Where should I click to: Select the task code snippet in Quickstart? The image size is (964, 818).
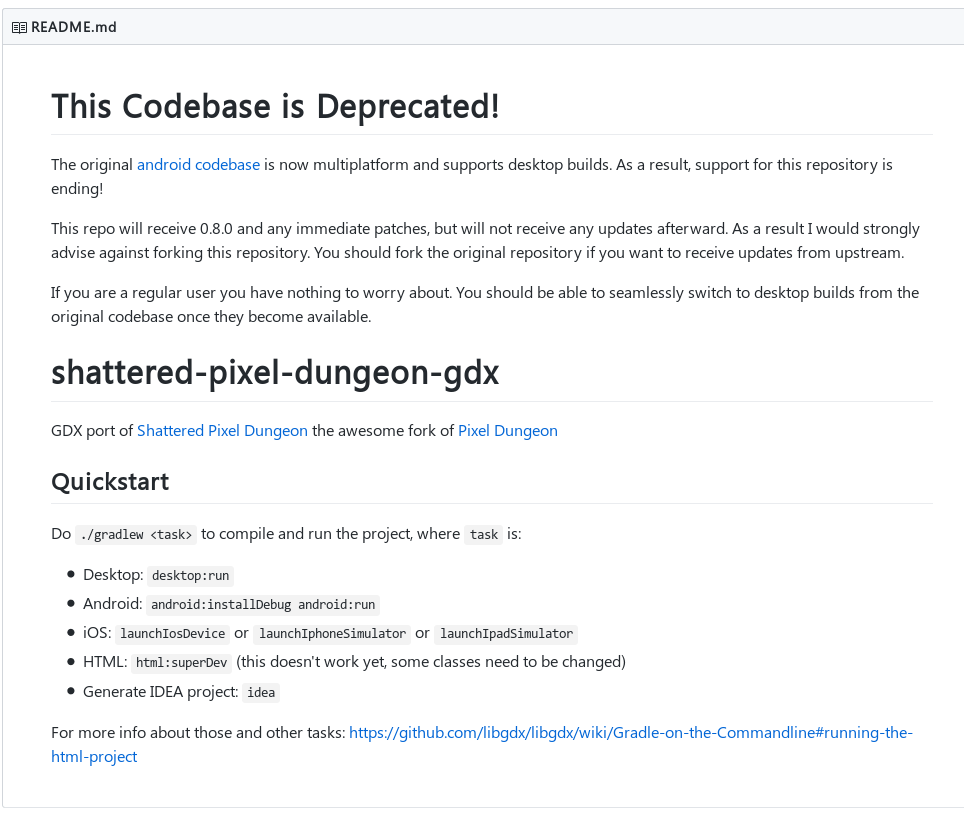[483, 534]
